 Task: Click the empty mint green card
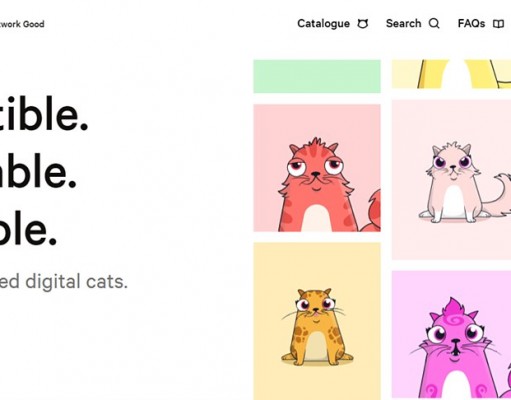tap(317, 76)
